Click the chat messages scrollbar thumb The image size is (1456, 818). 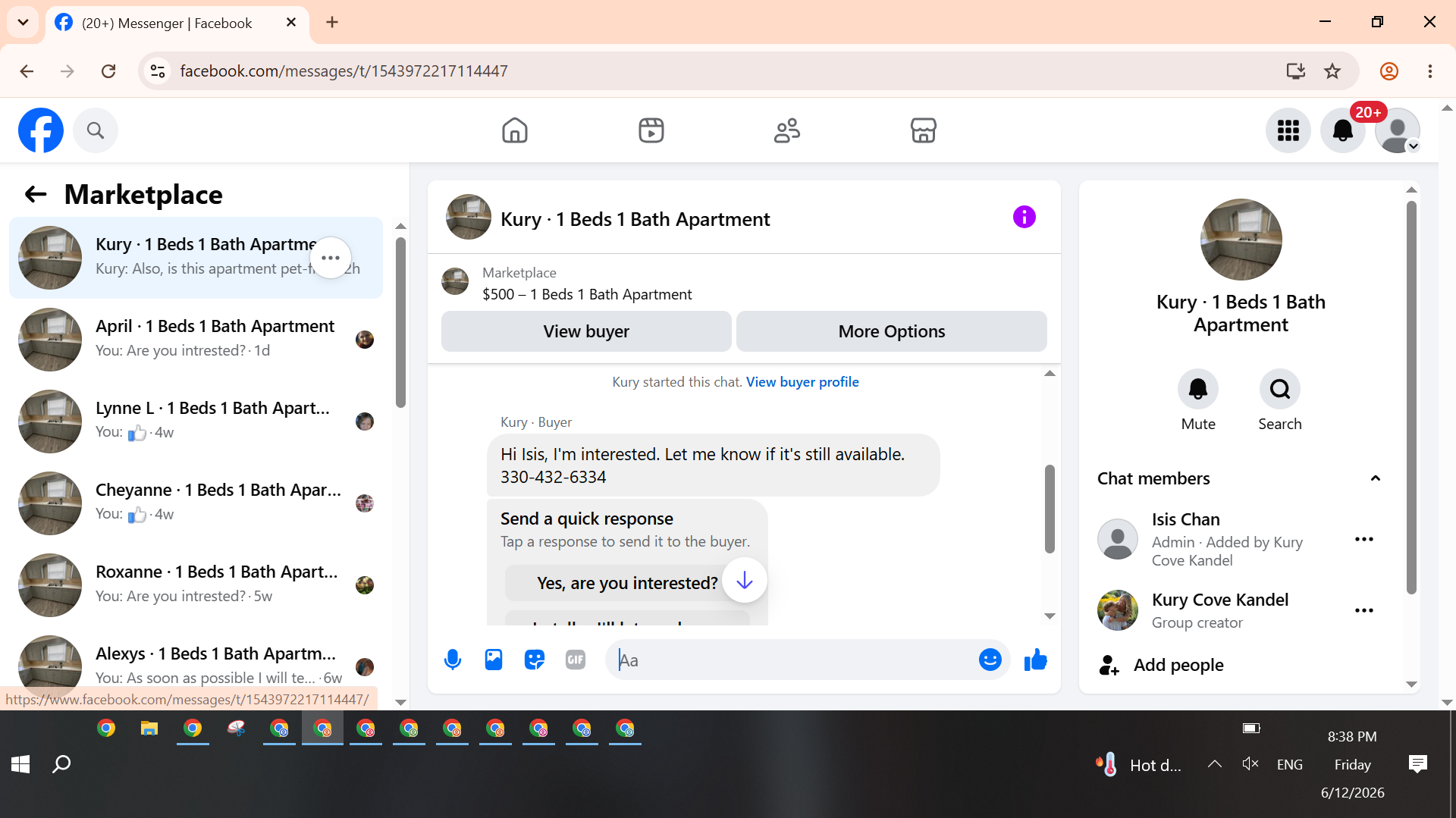[1050, 509]
